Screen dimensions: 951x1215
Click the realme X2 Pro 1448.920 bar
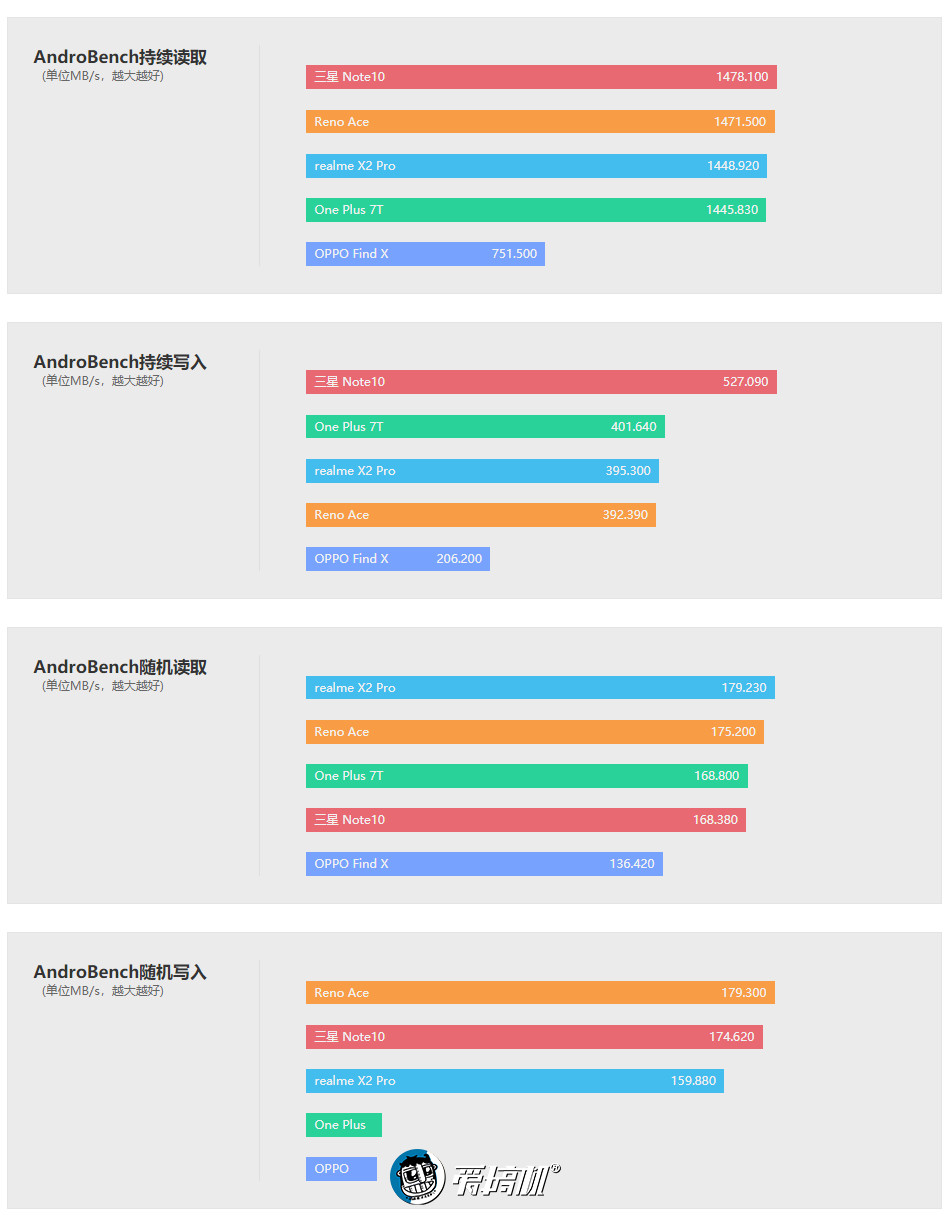pos(536,166)
